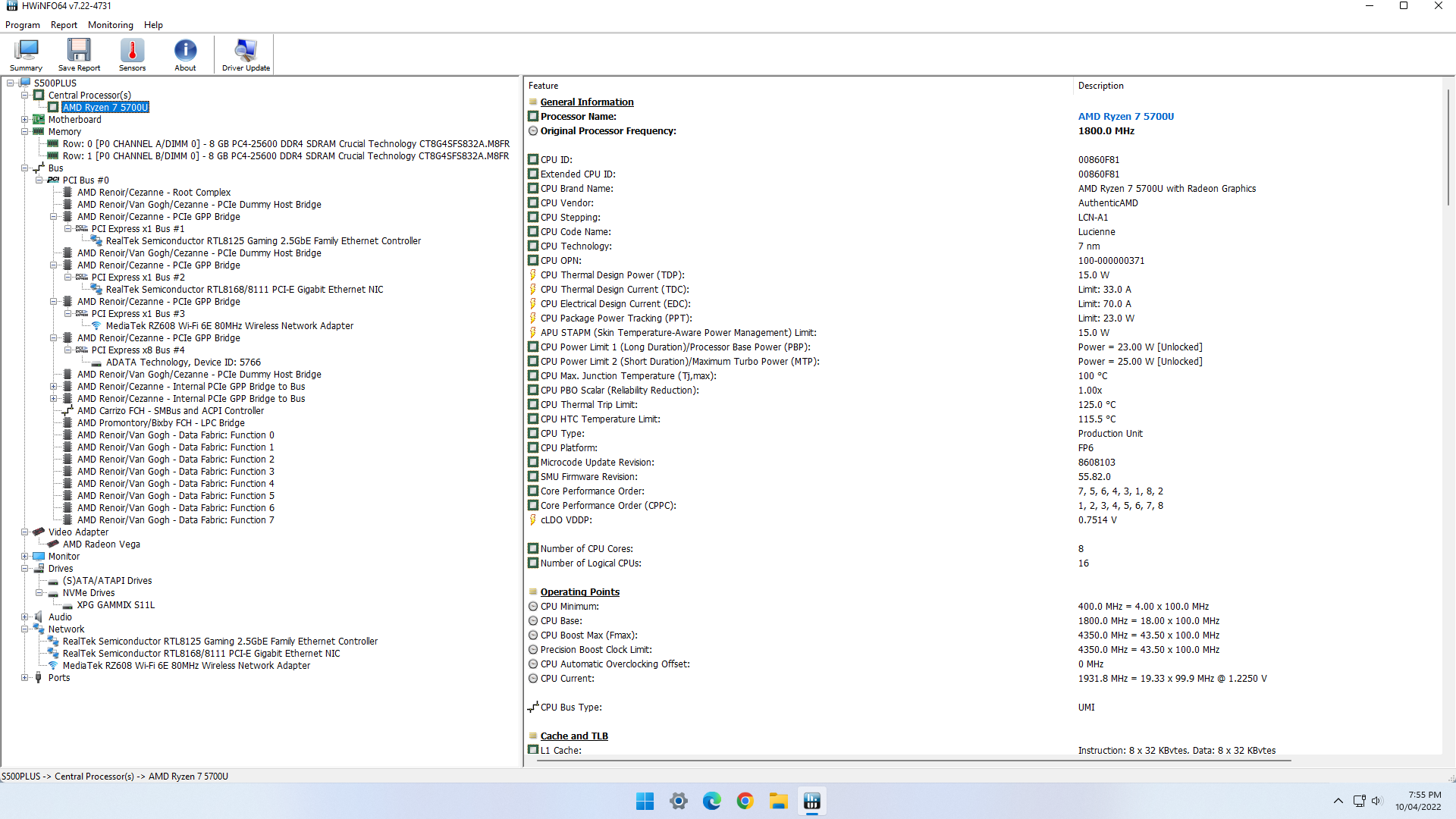
Task: Select XPG GAMMIX S11L drive
Action: [x=115, y=605]
